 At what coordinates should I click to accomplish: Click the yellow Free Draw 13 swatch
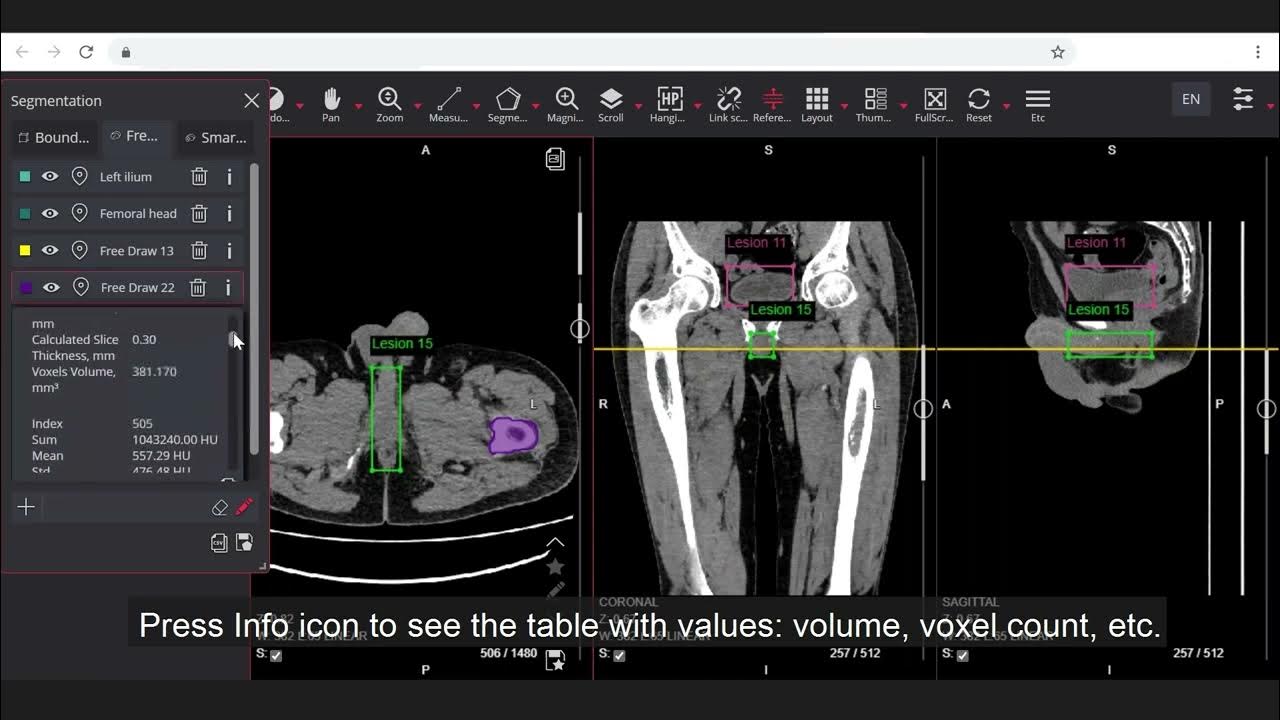pyautogui.click(x=25, y=251)
